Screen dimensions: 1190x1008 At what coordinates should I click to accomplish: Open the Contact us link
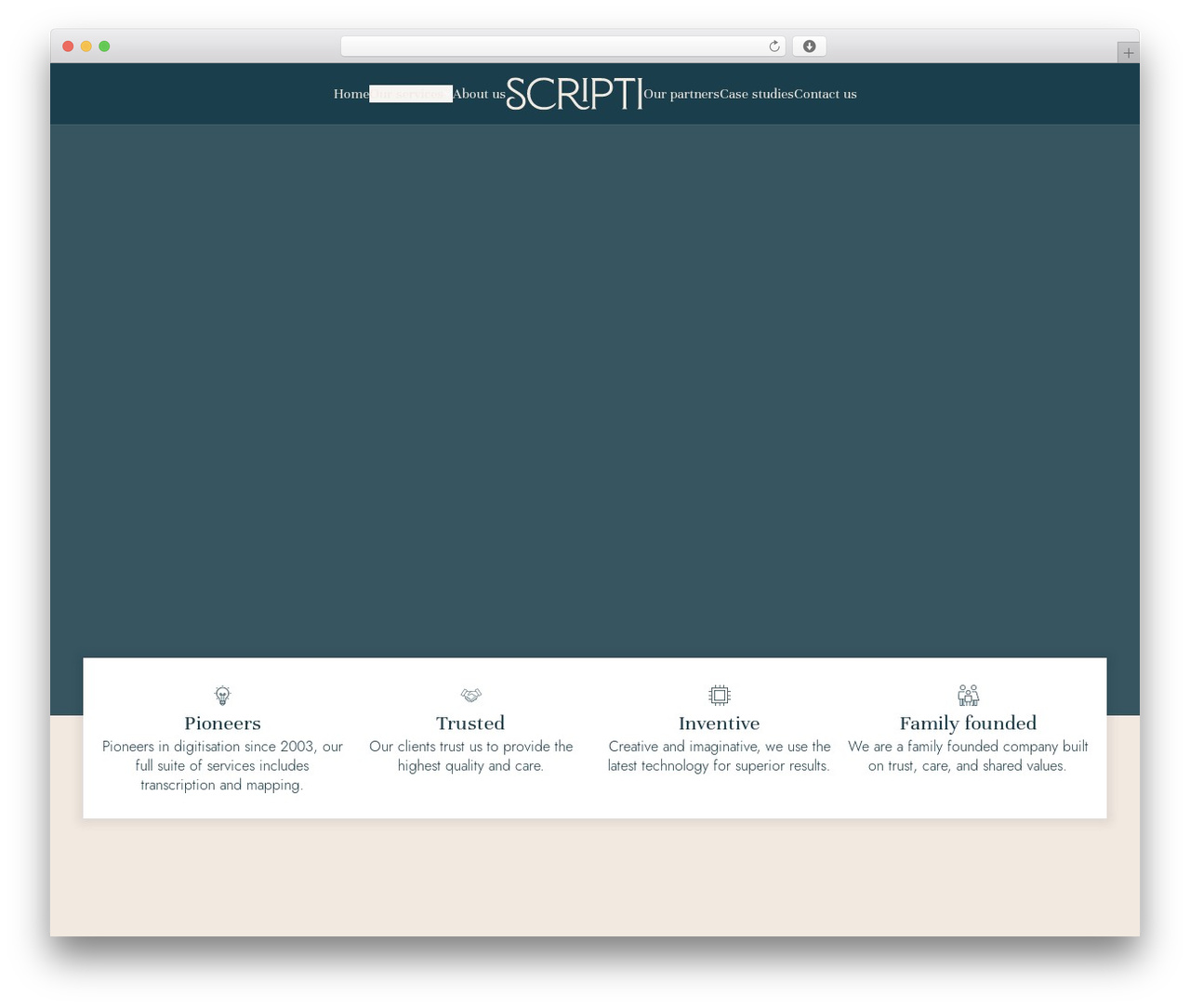(826, 94)
